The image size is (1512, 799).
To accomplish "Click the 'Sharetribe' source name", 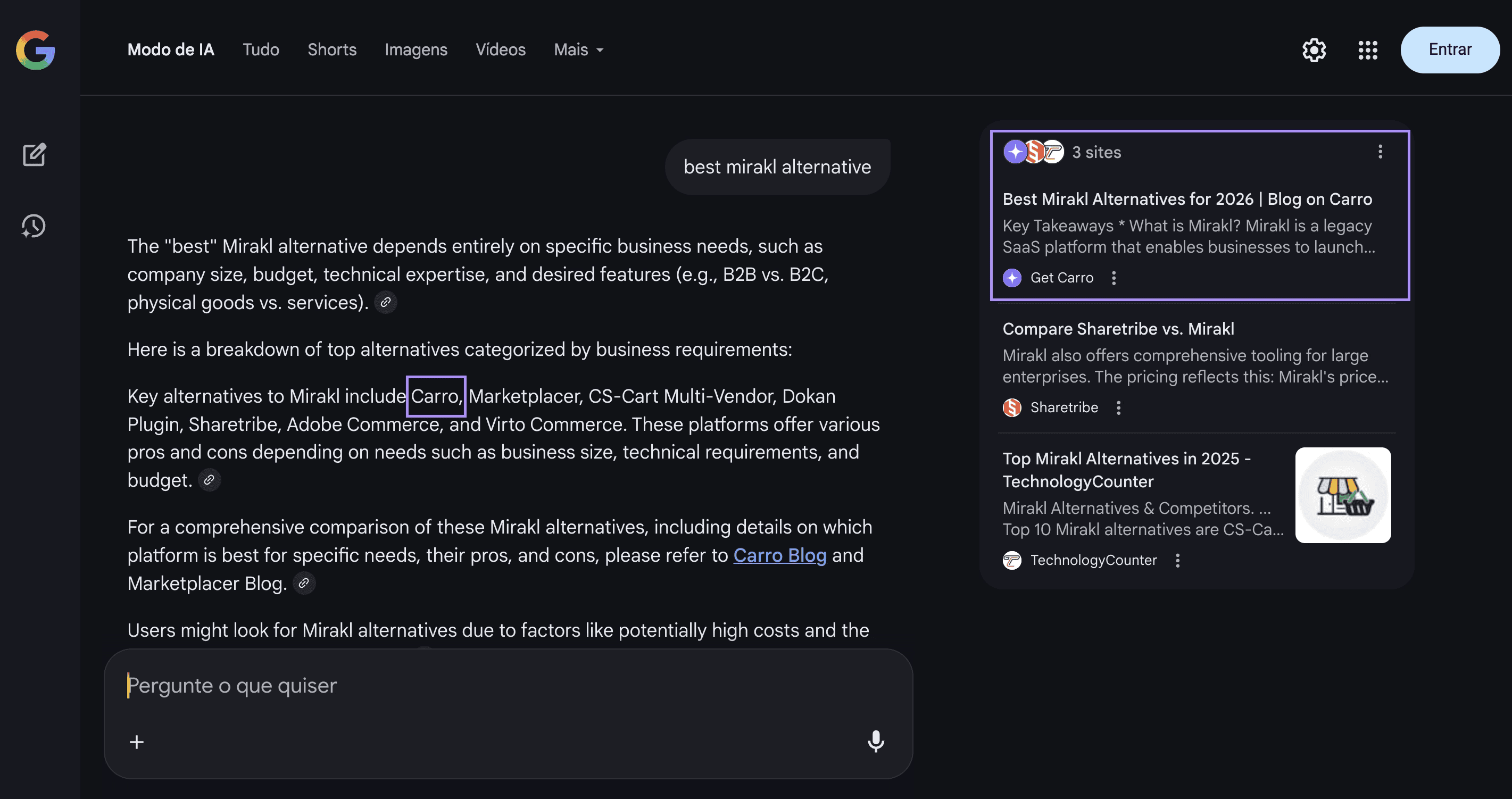I will coord(1064,407).
